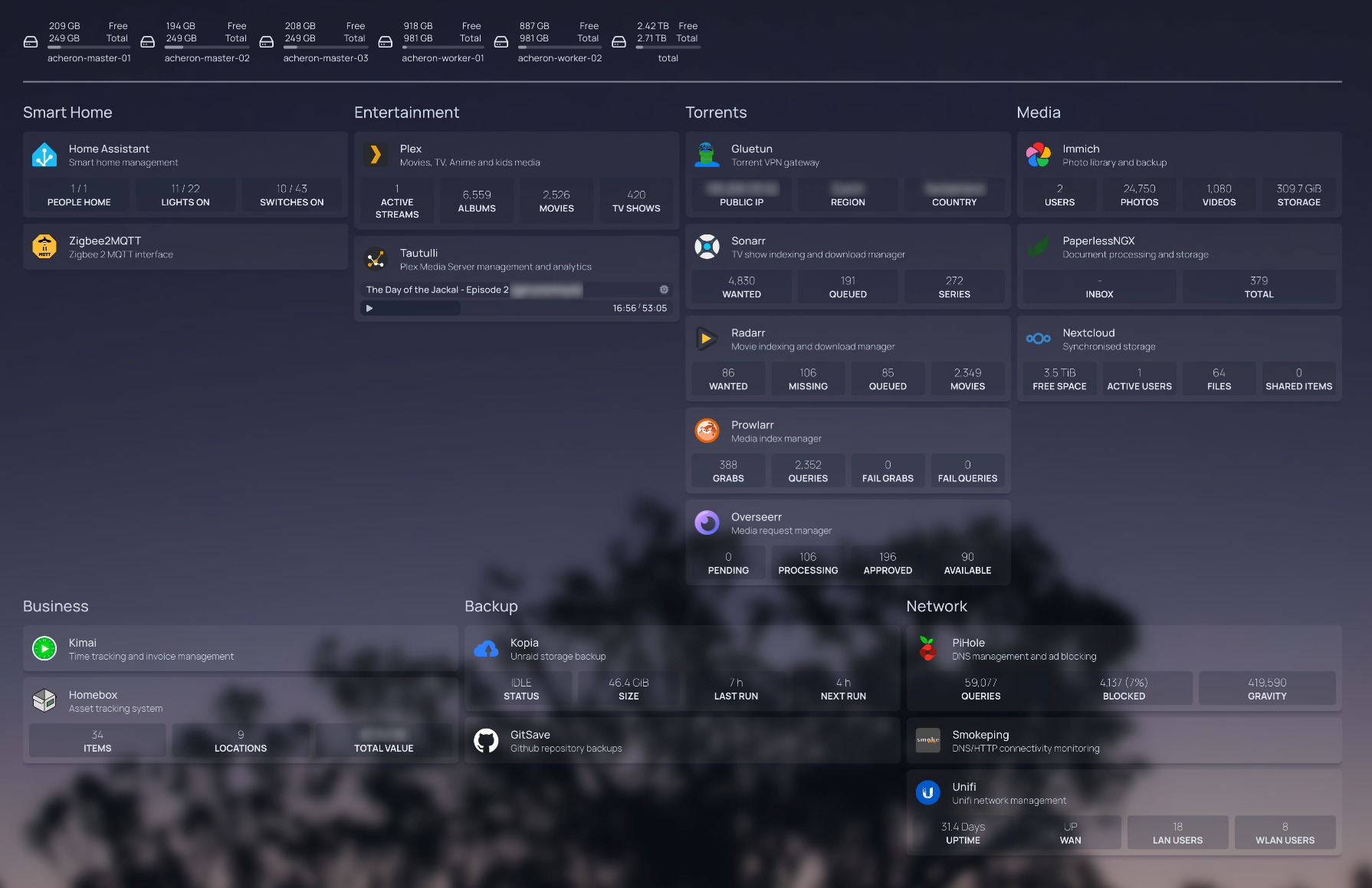
Task: Click the PEOPLE HOME stat tile
Action: (x=79, y=195)
